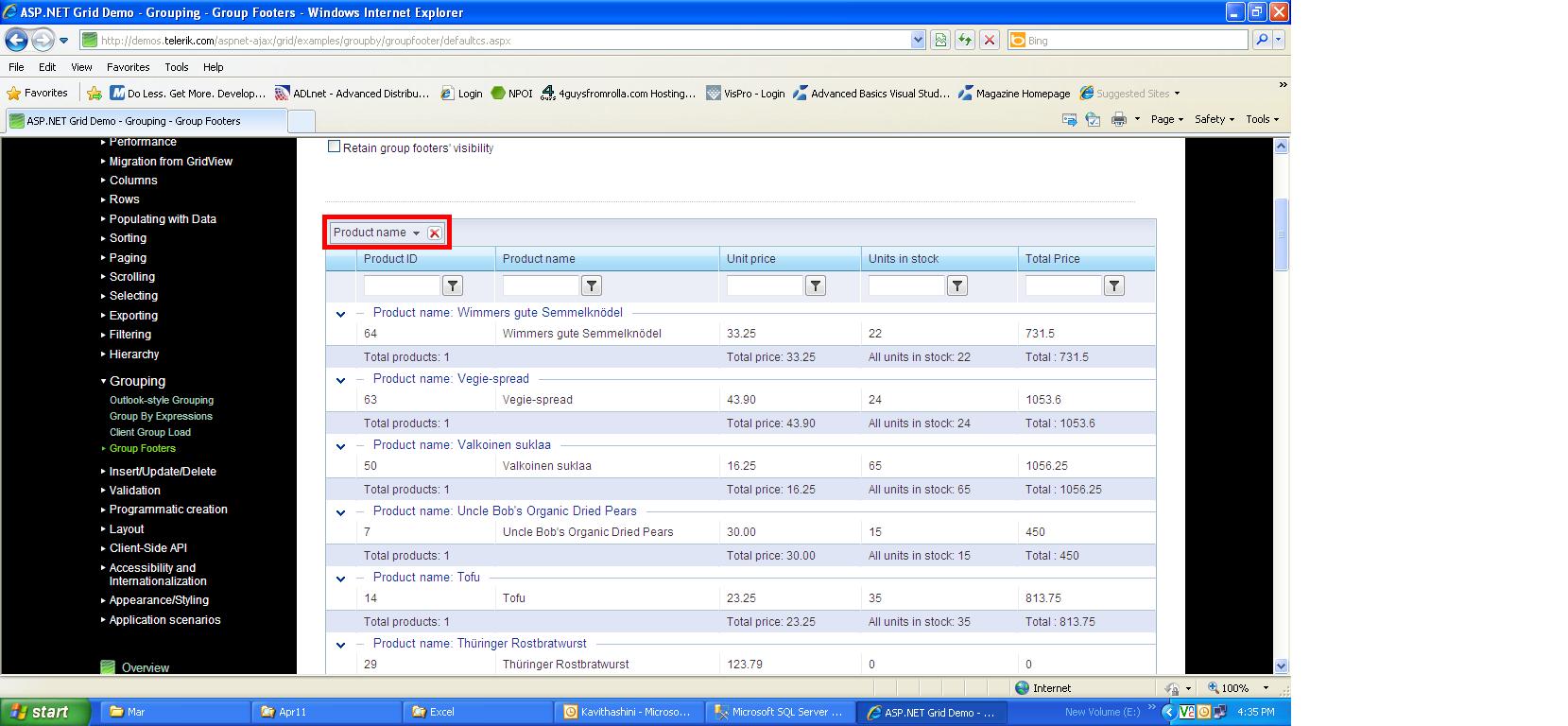Screen dimensions: 1568x726
Task: Click the orange clock tray icon
Action: [x=1204, y=712]
